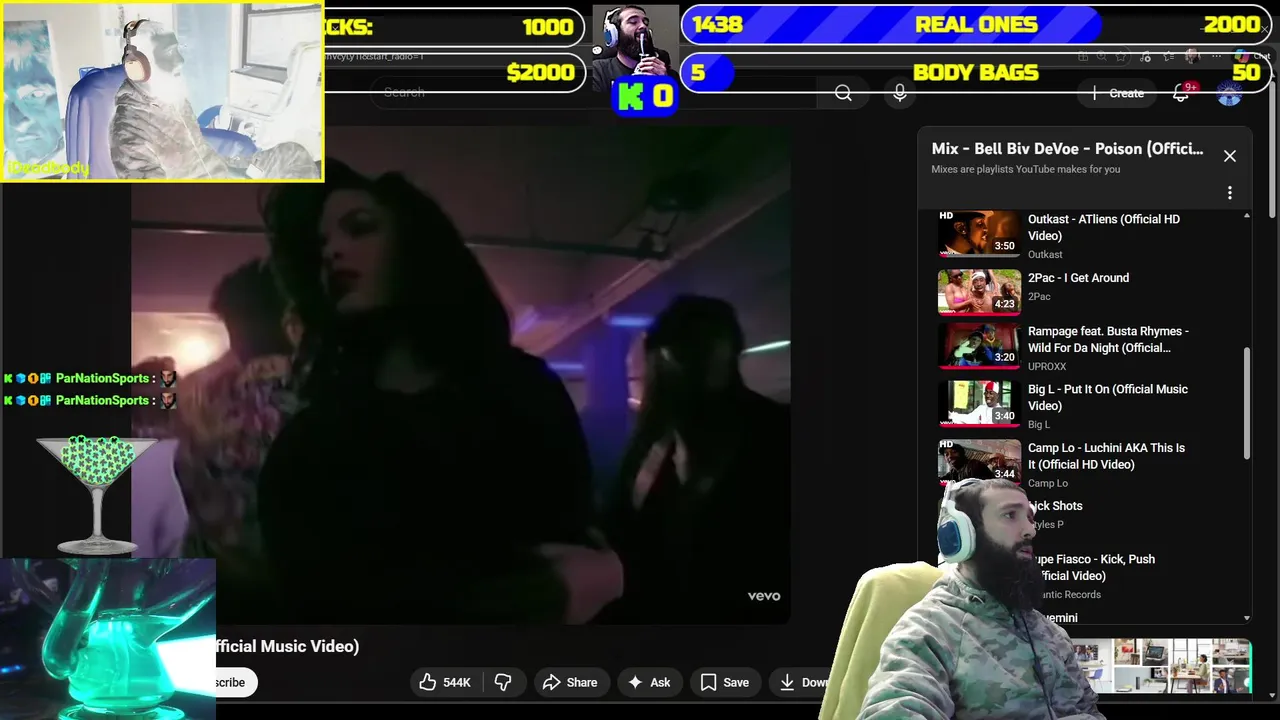Screen dimensions: 1280x720
Task: Click the like count 544K
Action: pos(457,683)
